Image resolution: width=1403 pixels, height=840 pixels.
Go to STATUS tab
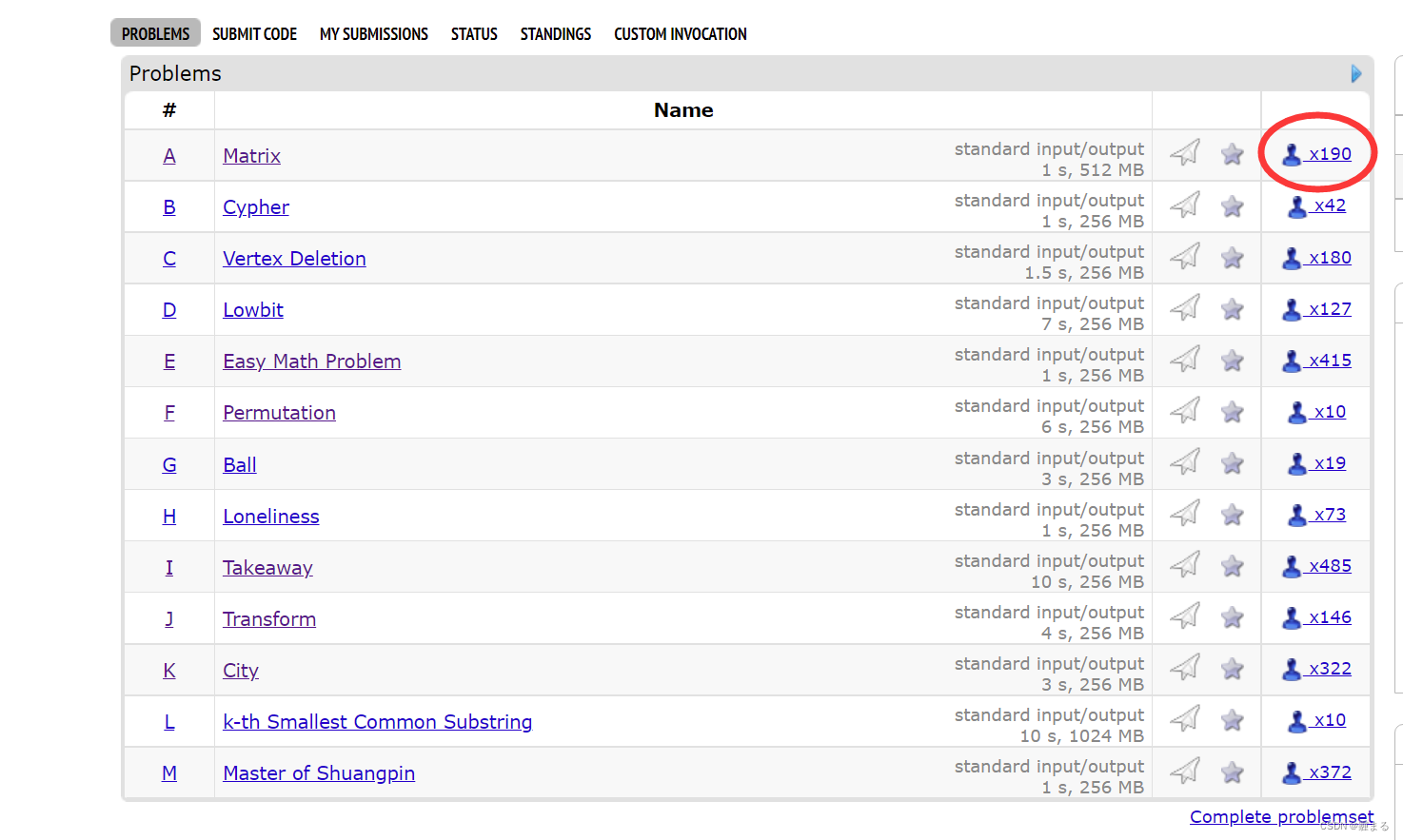point(474,33)
